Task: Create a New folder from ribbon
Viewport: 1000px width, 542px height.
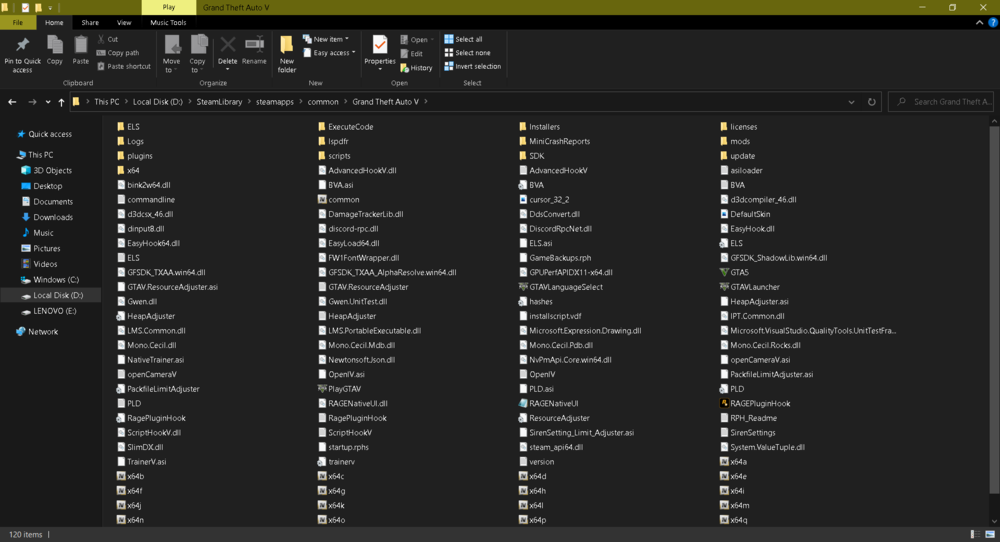Action: click(x=287, y=54)
